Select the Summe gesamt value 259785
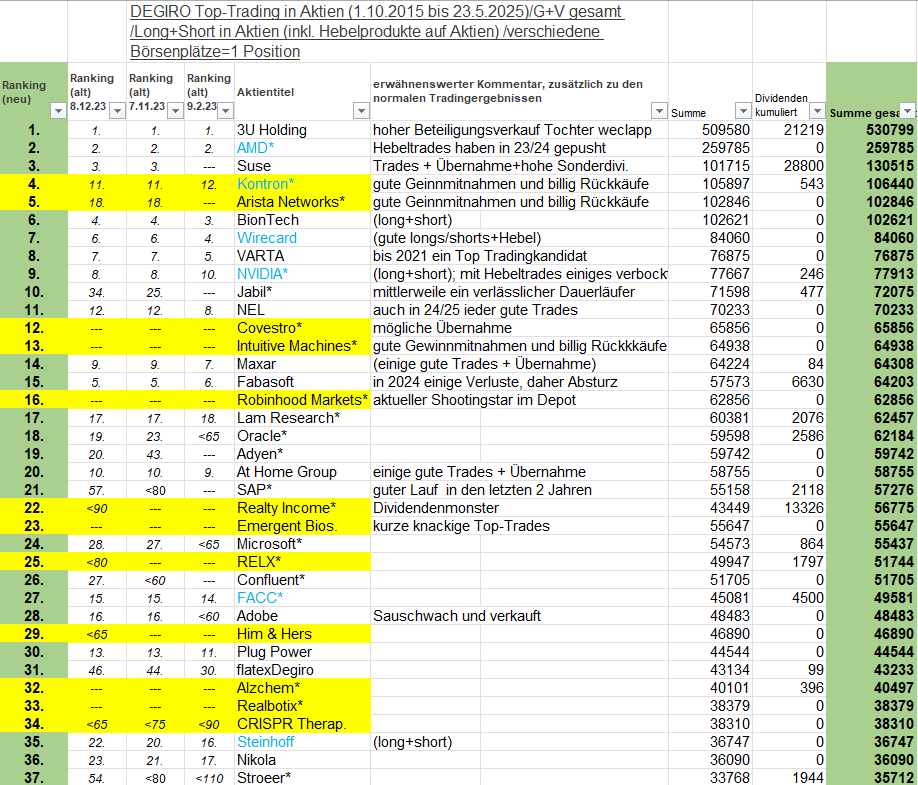Screen dimensions: 918x785 889,148
